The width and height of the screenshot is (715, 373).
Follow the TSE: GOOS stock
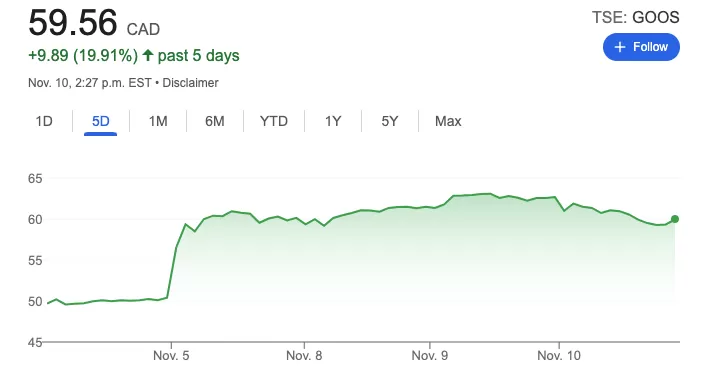641,47
